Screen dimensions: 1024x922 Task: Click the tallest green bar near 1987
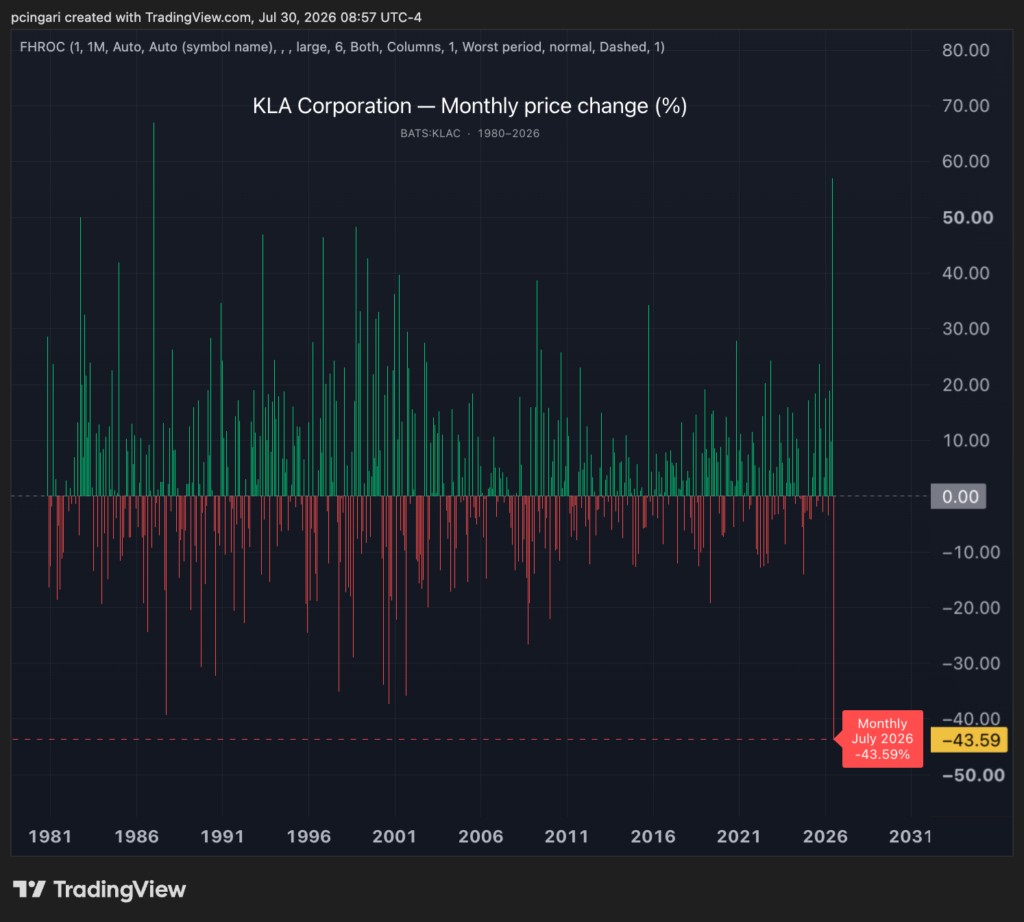tap(154, 309)
